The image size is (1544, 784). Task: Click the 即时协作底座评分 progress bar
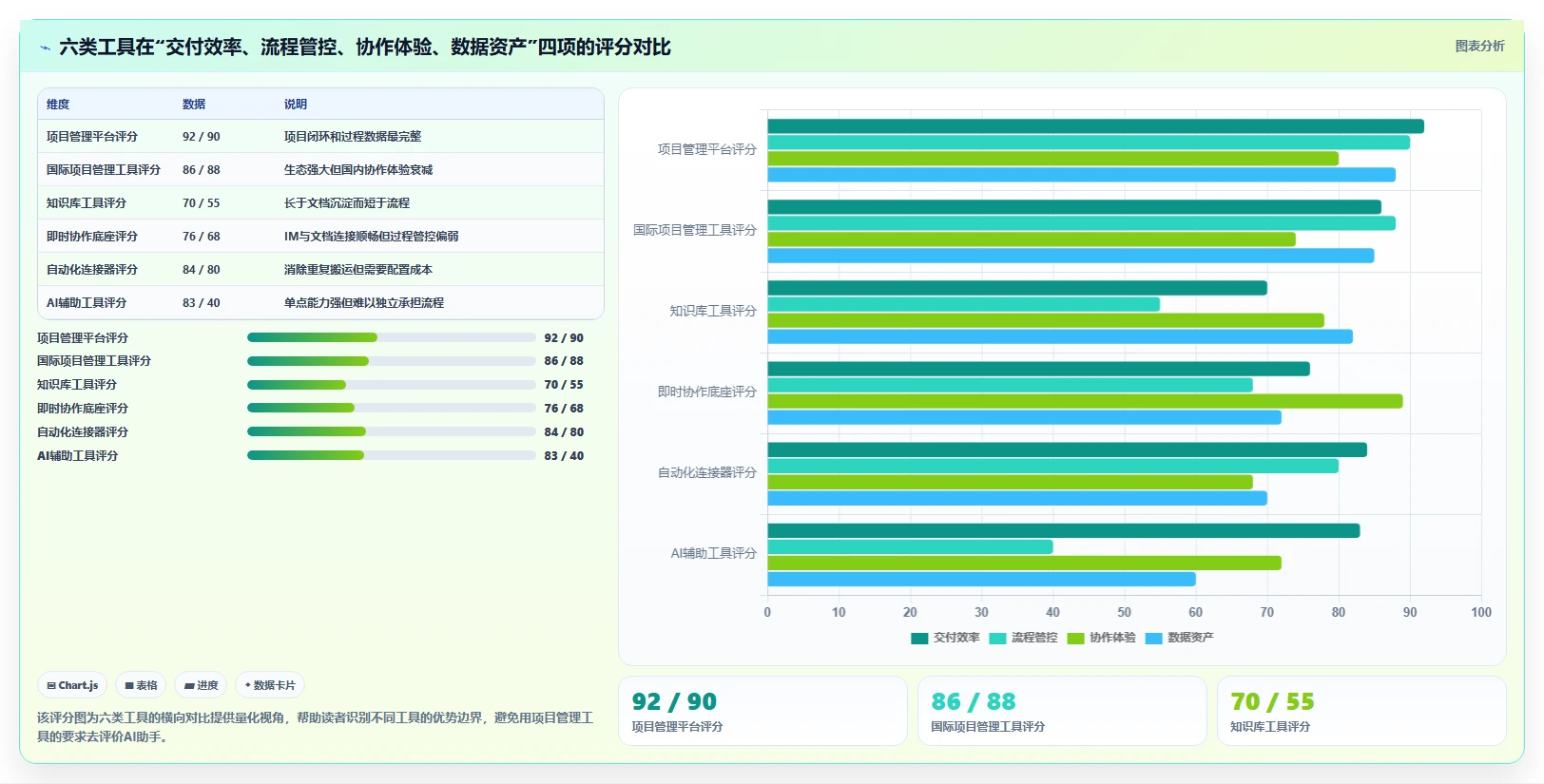tap(392, 408)
